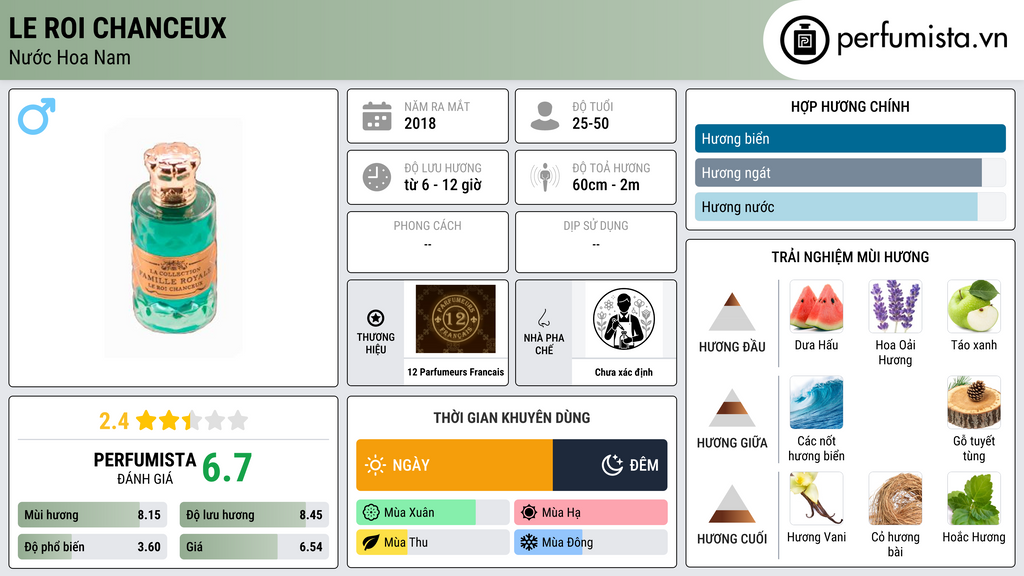This screenshot has width=1024, height=576.
Task: Click the sillage icon beside Độ toả hương
Action: [545, 177]
